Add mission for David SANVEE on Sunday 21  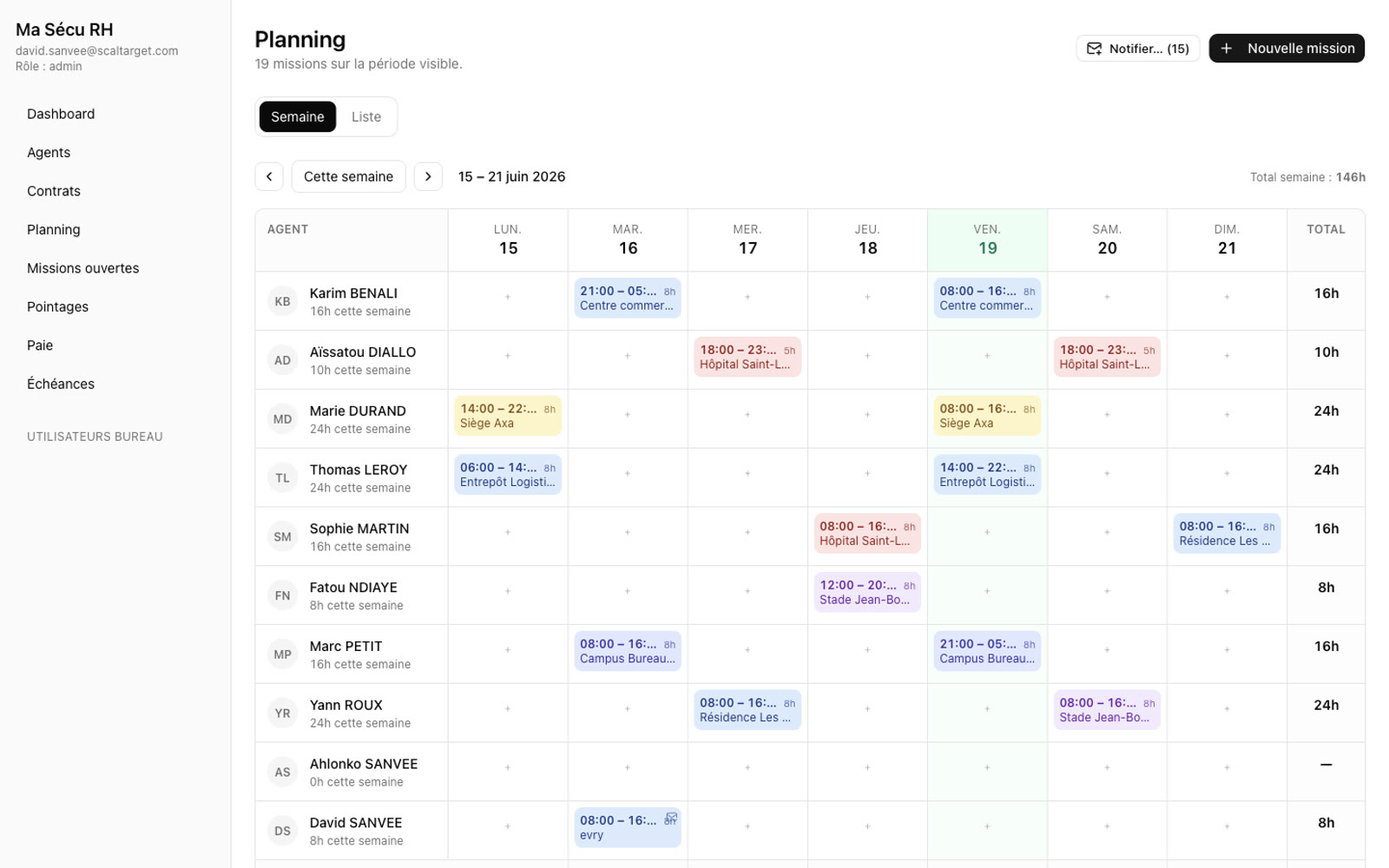coord(1227,826)
